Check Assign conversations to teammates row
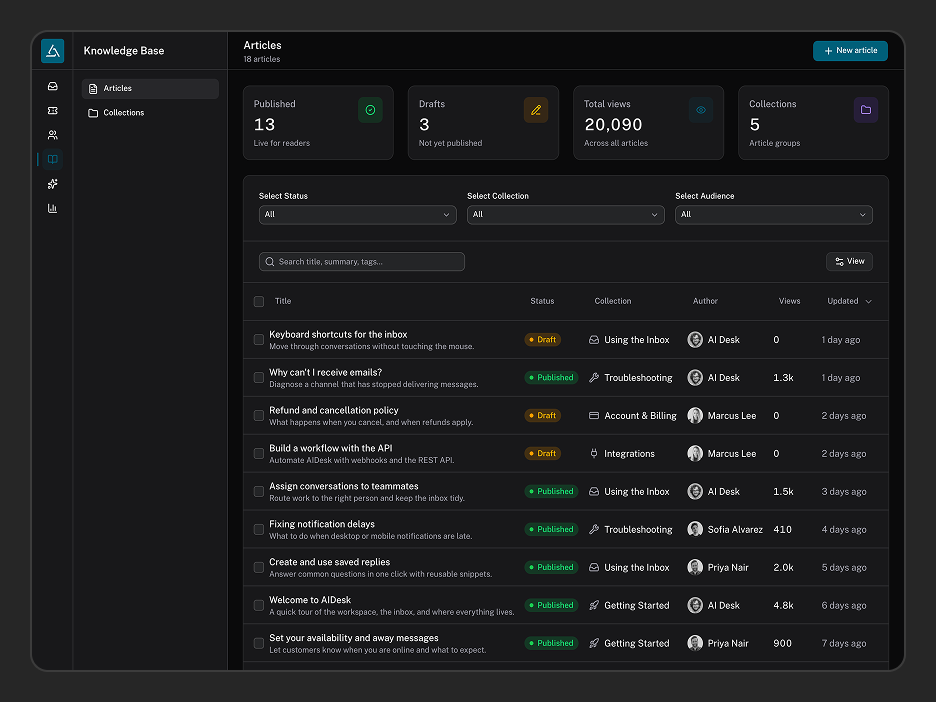Image resolution: width=936 pixels, height=702 pixels. [258, 491]
